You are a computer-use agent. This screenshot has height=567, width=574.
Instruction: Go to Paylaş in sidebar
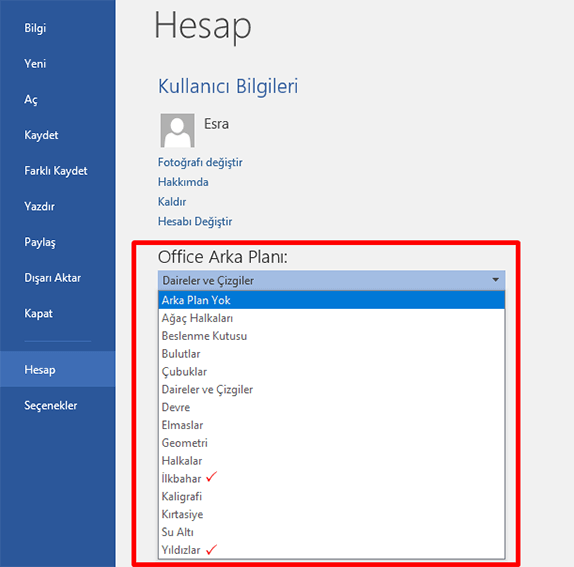coord(40,242)
